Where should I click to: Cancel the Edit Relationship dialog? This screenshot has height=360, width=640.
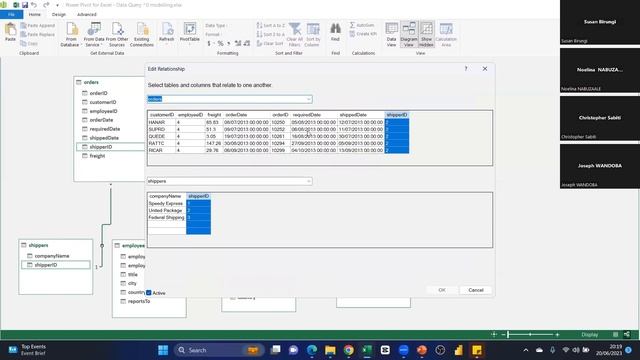[476, 290]
